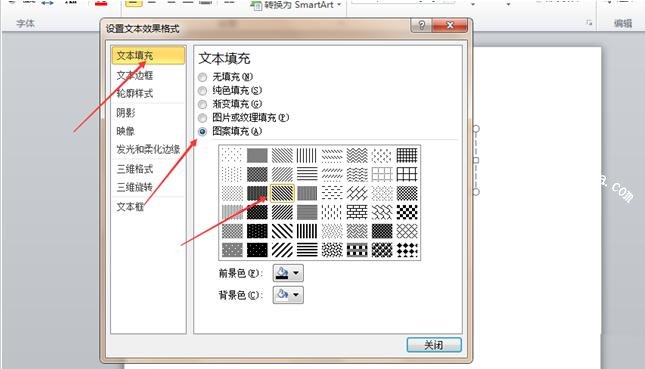The width and height of the screenshot is (645, 369).
Task: Choose the plaid pattern
Action: pyautogui.click(x=357, y=250)
